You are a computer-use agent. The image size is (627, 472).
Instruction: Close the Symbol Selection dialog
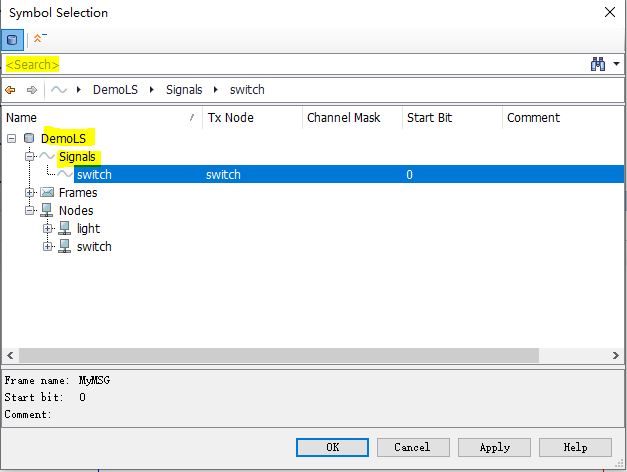click(610, 12)
